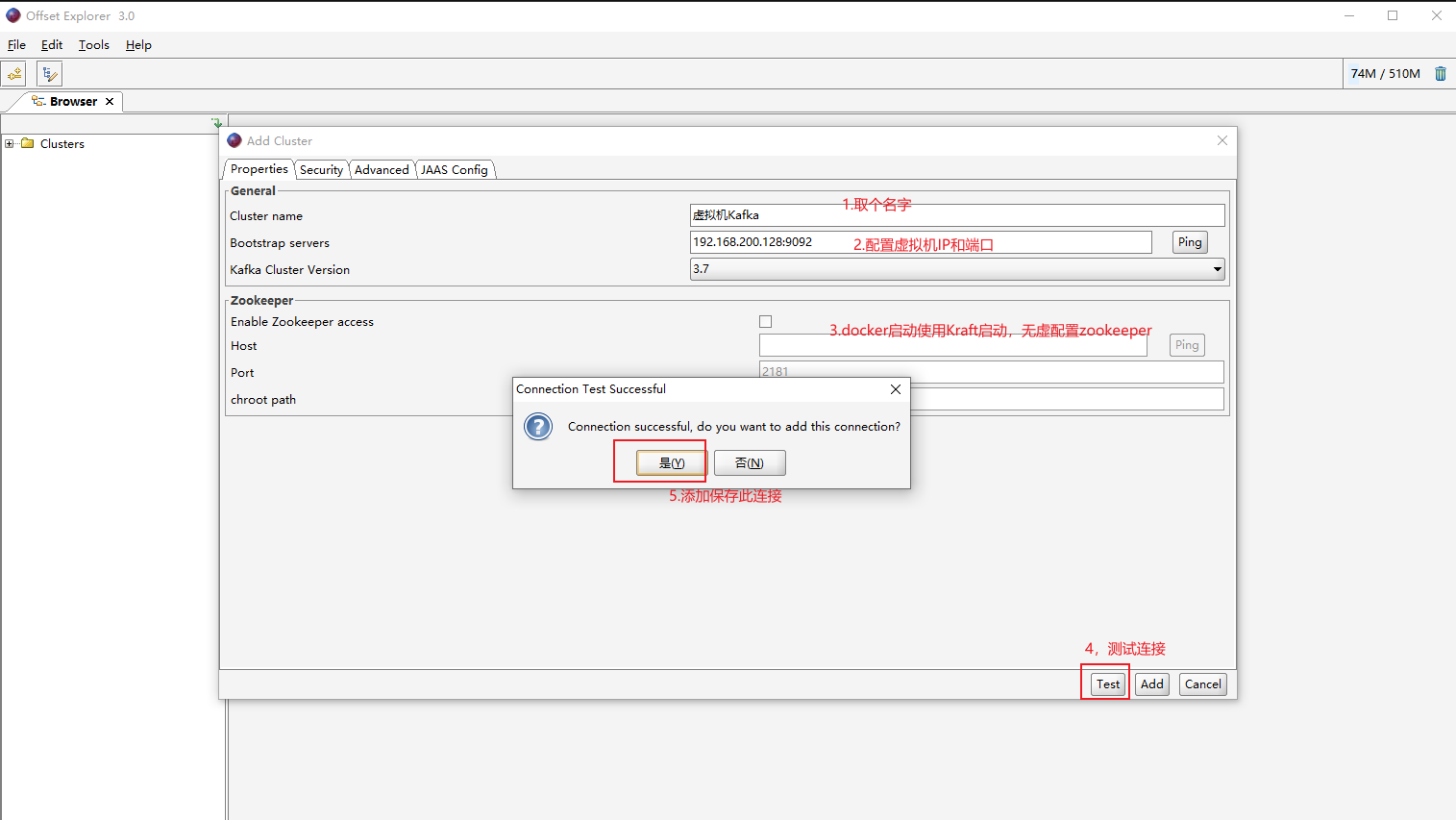This screenshot has width=1456, height=820.
Task: Switch to the Advanced tab
Action: (382, 170)
